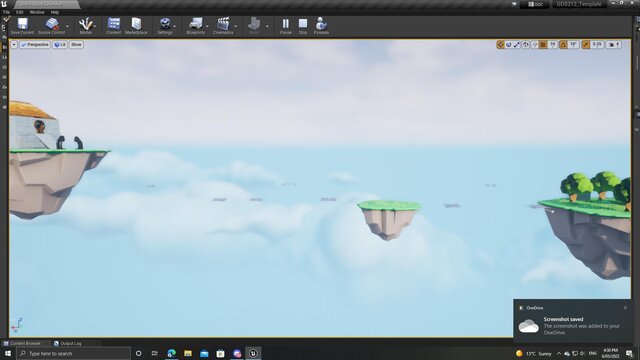This screenshot has height=360, width=640.
Task: Open the Help menu
Action: click(55, 12)
